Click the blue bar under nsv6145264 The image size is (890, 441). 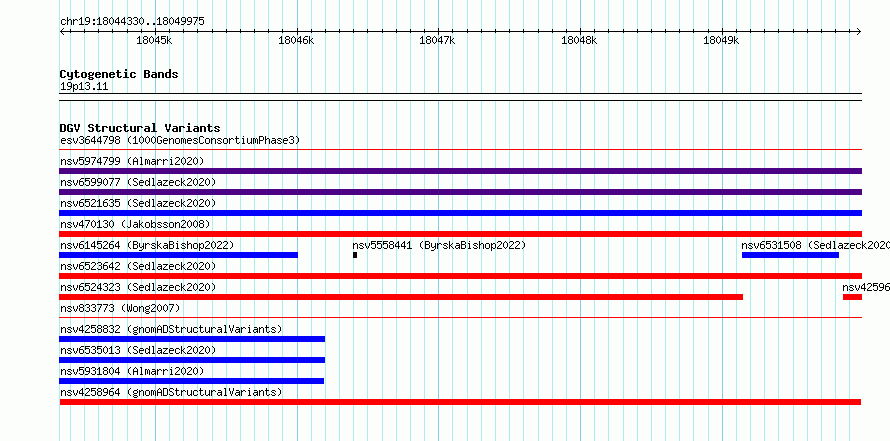click(178, 255)
